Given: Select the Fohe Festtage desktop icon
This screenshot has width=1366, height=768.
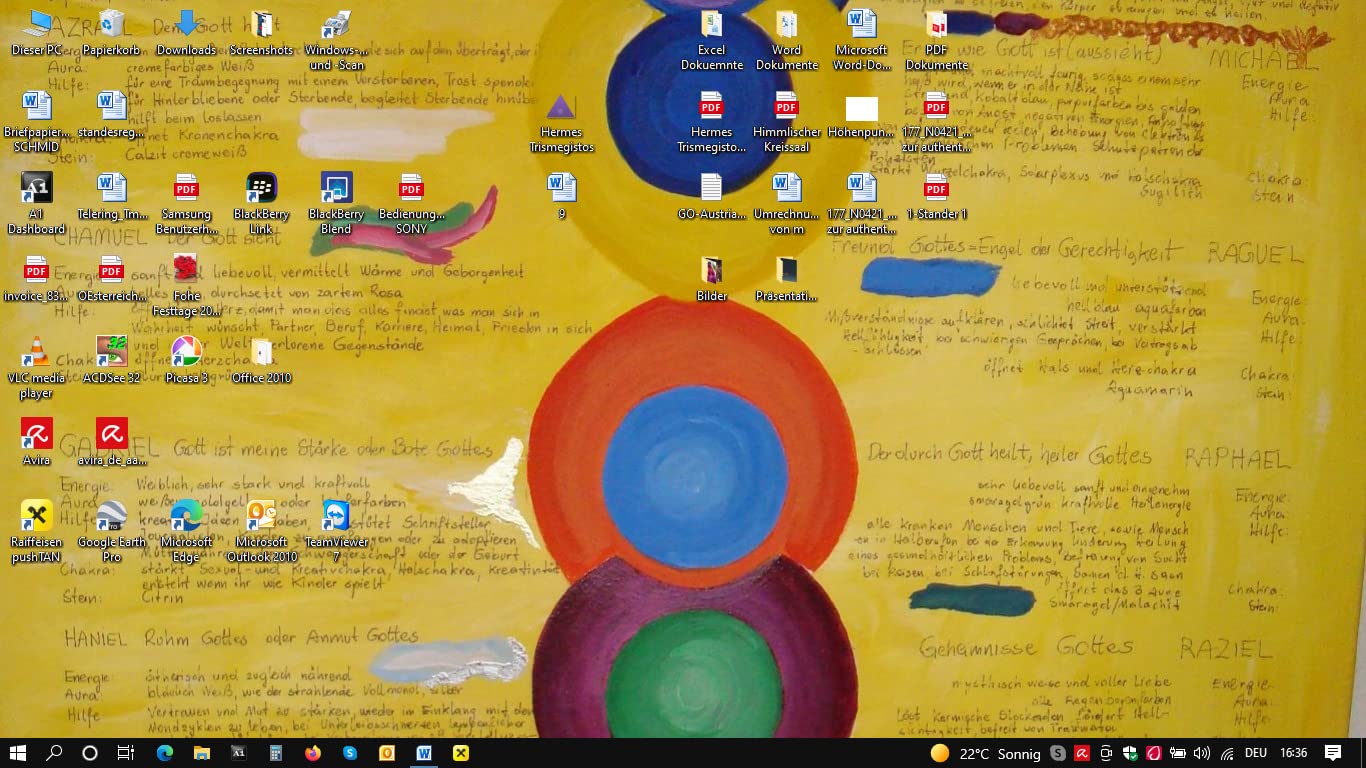Looking at the screenshot, I should coord(186,286).
